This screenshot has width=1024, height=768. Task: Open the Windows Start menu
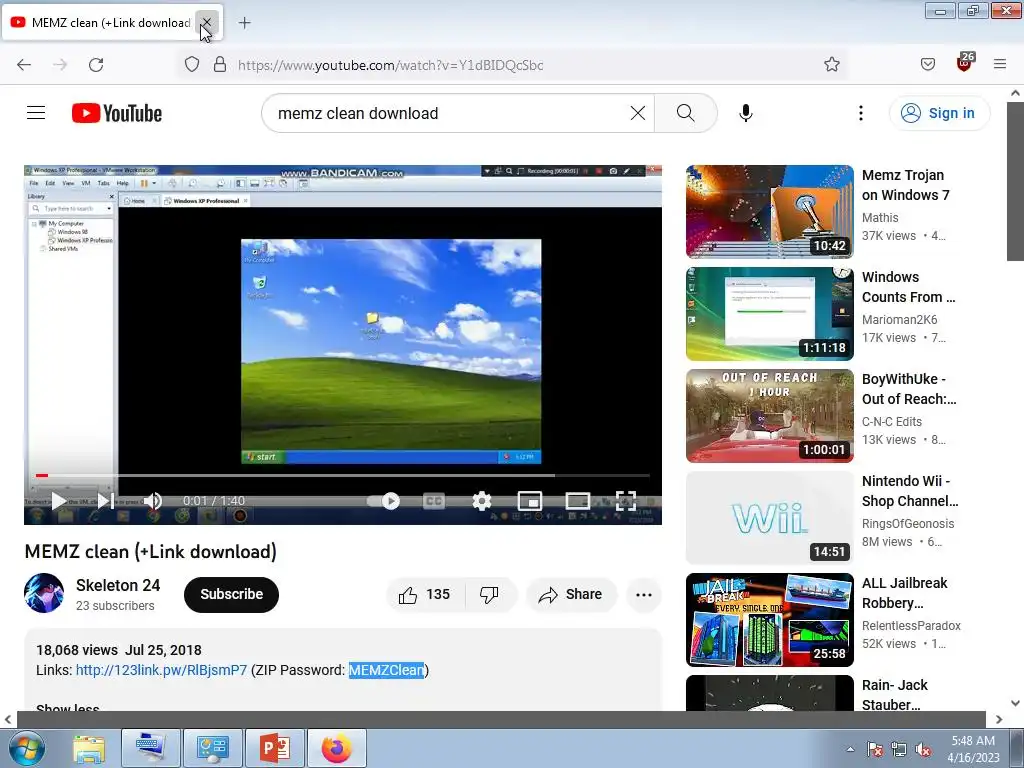point(27,748)
